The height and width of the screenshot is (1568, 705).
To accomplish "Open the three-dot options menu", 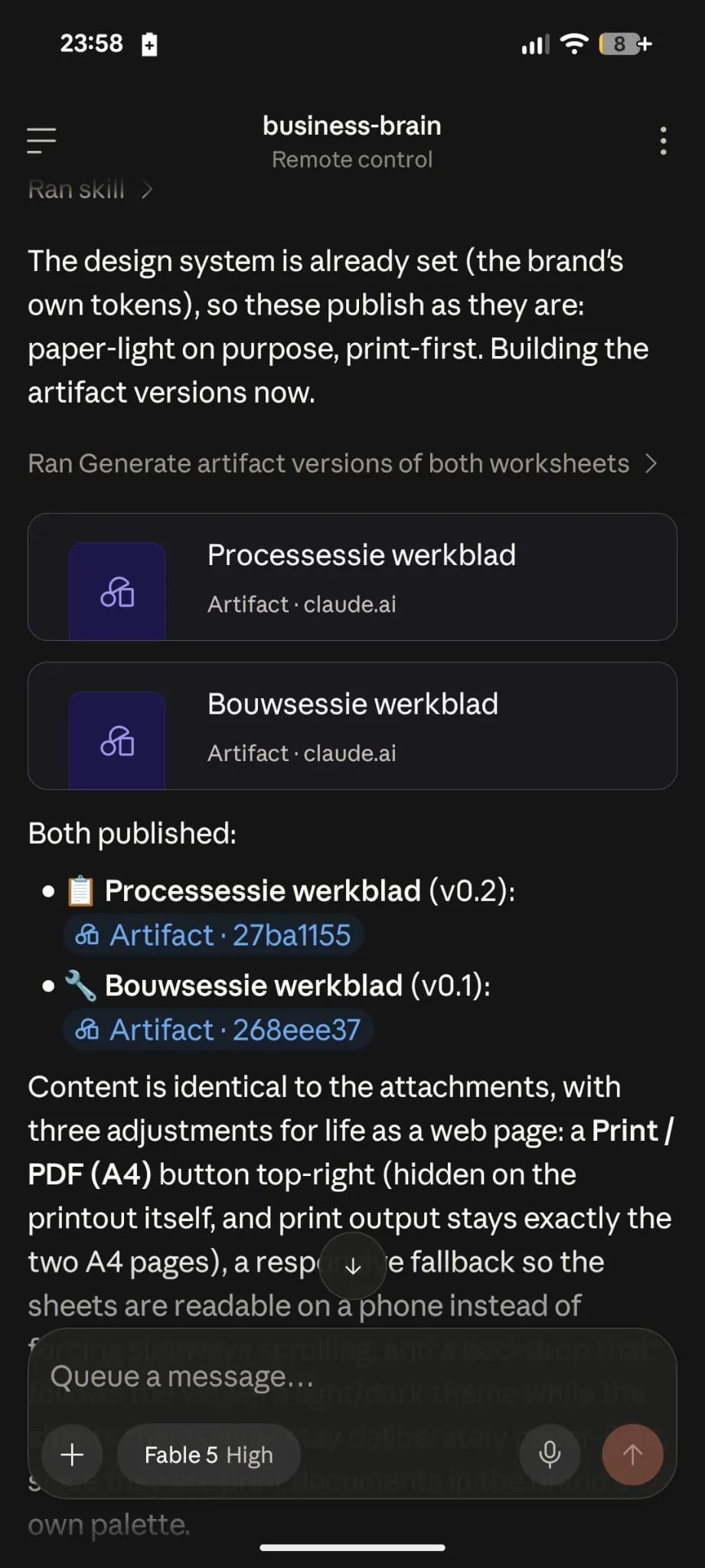I will coord(663,141).
